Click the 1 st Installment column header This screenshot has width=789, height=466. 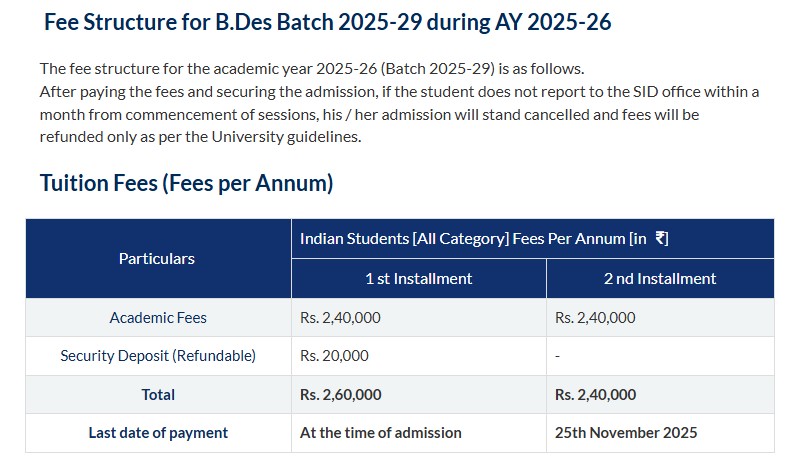point(418,278)
